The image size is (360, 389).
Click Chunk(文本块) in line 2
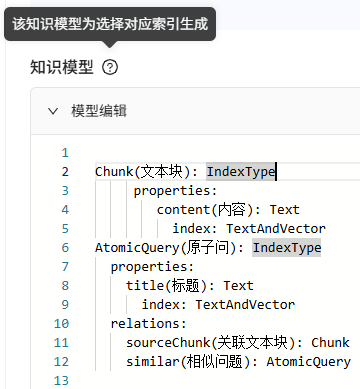(142, 172)
